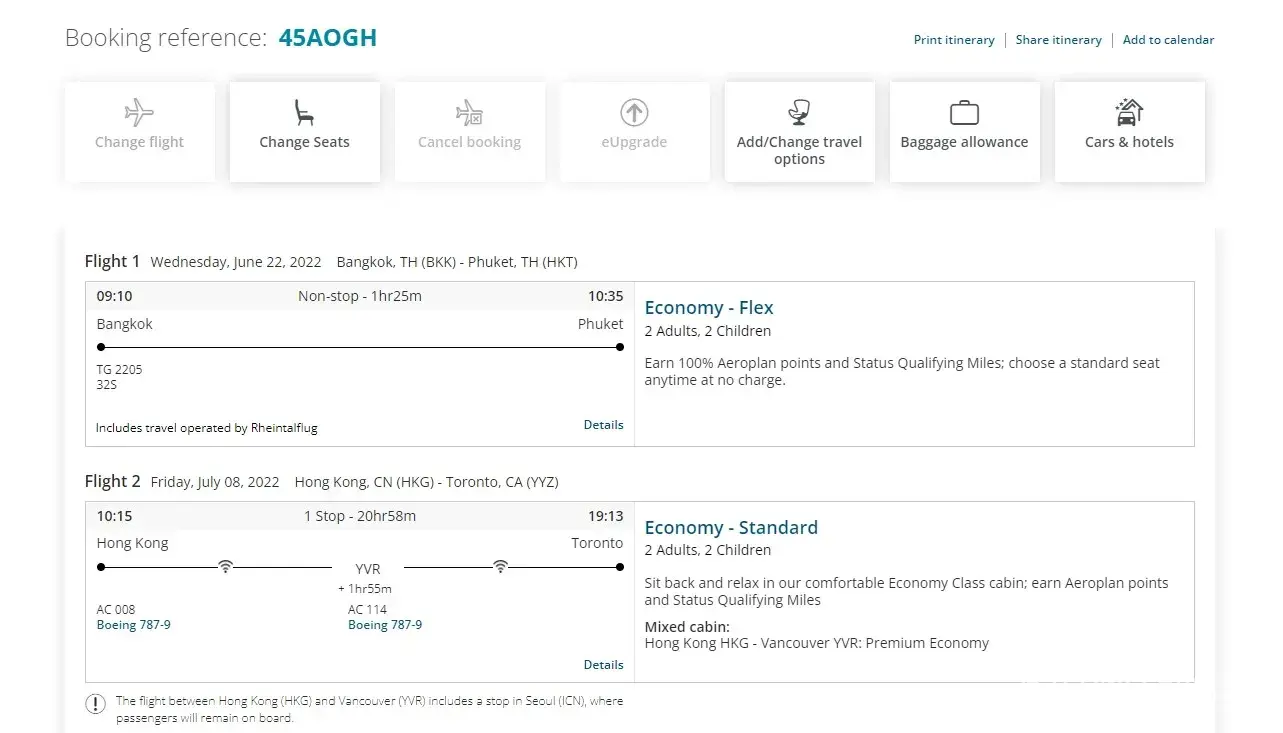Click the Baggage allowance suitcase icon
Image resolution: width=1283 pixels, height=733 pixels.
coord(964,112)
